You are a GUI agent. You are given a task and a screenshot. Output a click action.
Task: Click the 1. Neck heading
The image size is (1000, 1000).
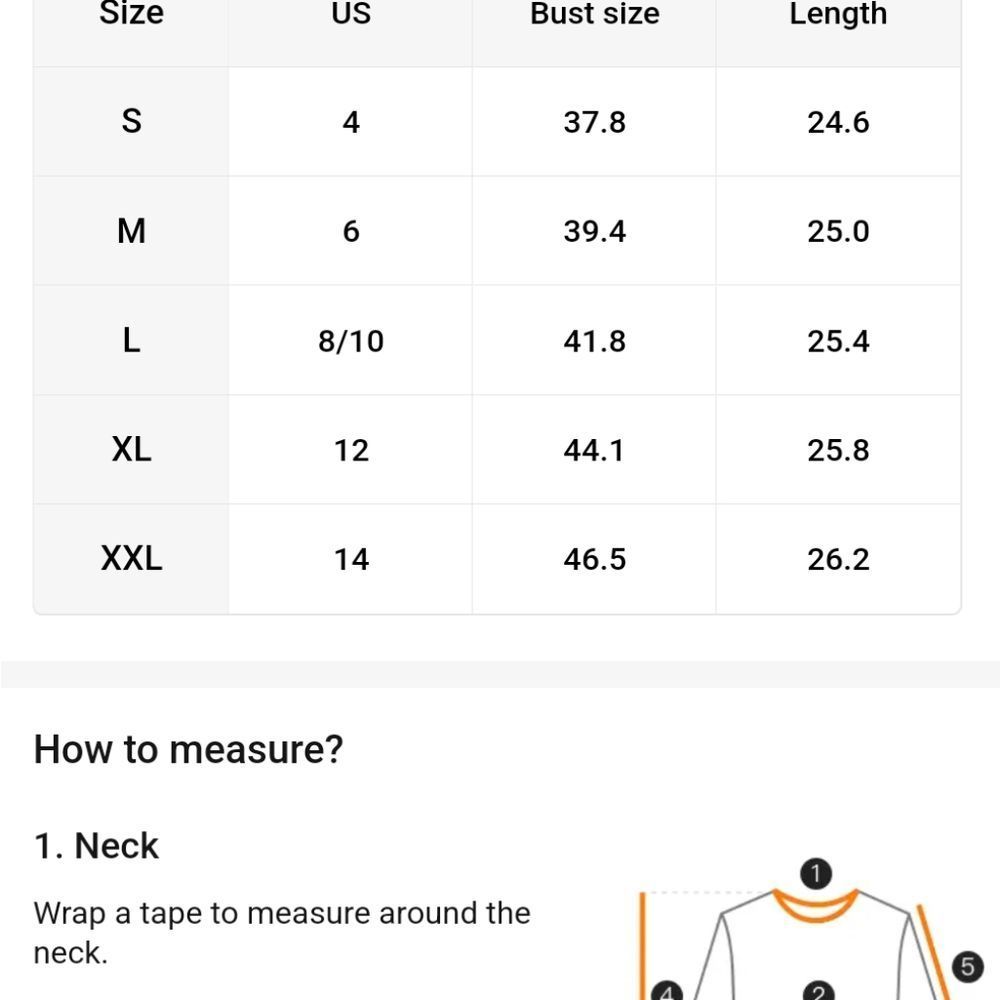(96, 846)
